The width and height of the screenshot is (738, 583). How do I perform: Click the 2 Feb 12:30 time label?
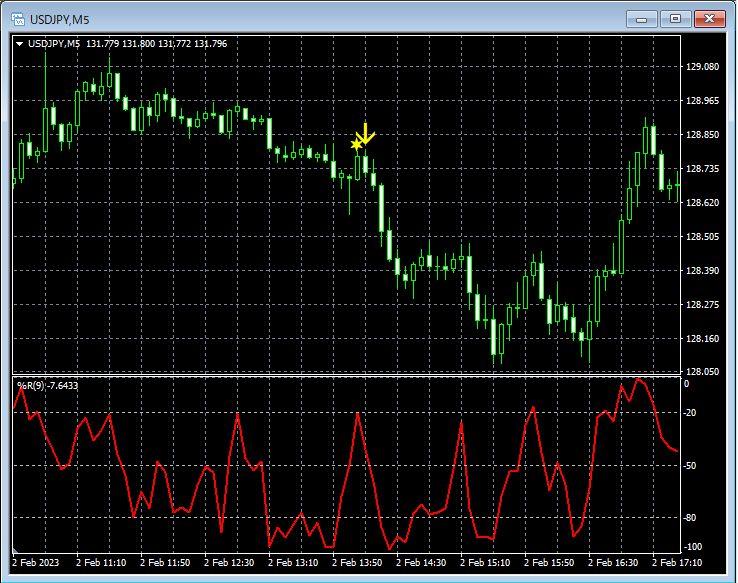pyautogui.click(x=229, y=563)
